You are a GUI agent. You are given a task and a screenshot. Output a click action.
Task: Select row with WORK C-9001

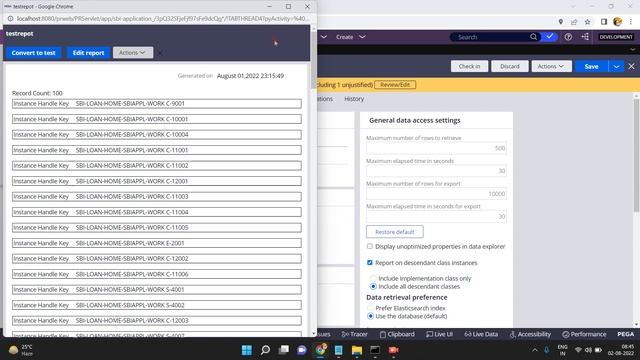pos(157,104)
